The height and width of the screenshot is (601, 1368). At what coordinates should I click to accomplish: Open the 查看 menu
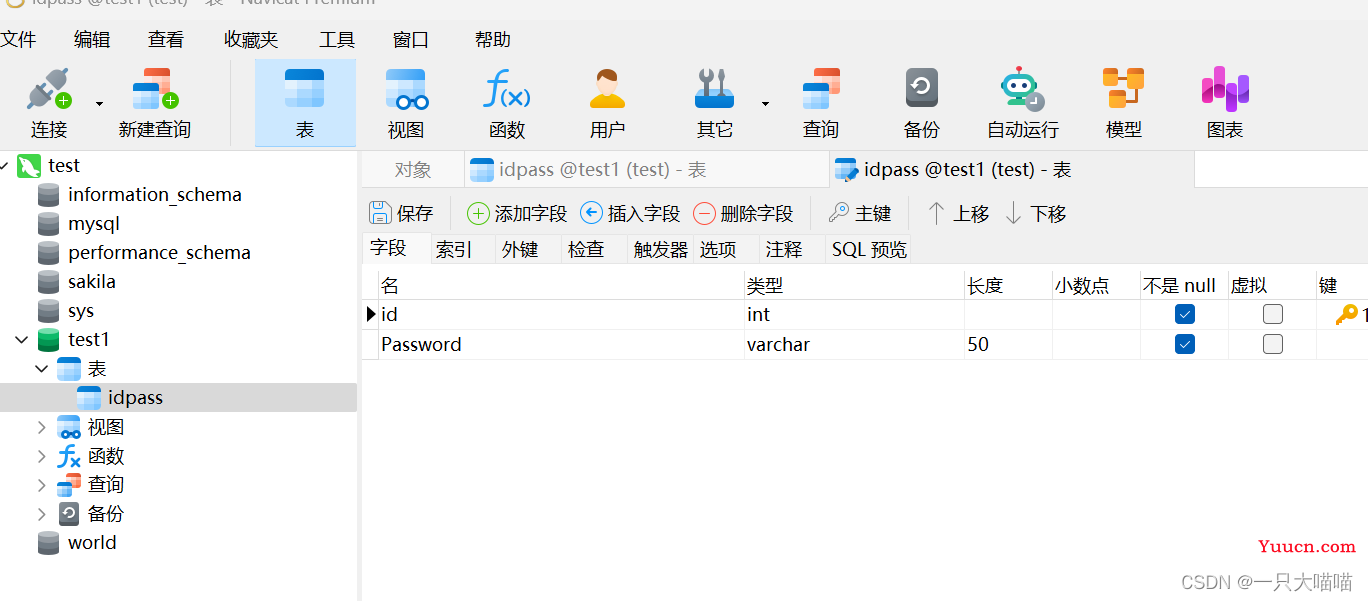(166, 39)
